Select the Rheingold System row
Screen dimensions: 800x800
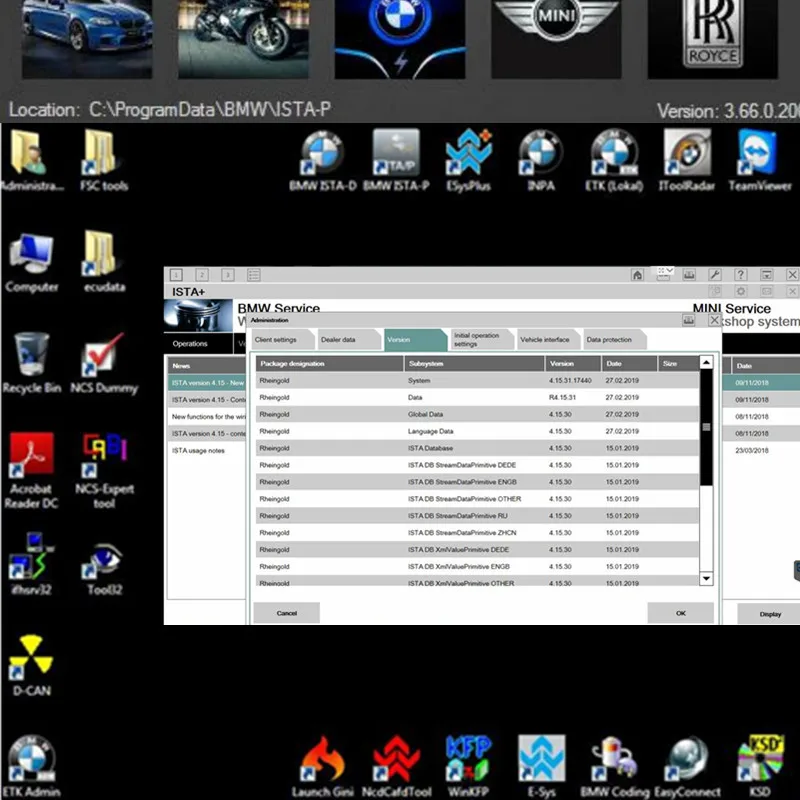[477, 381]
